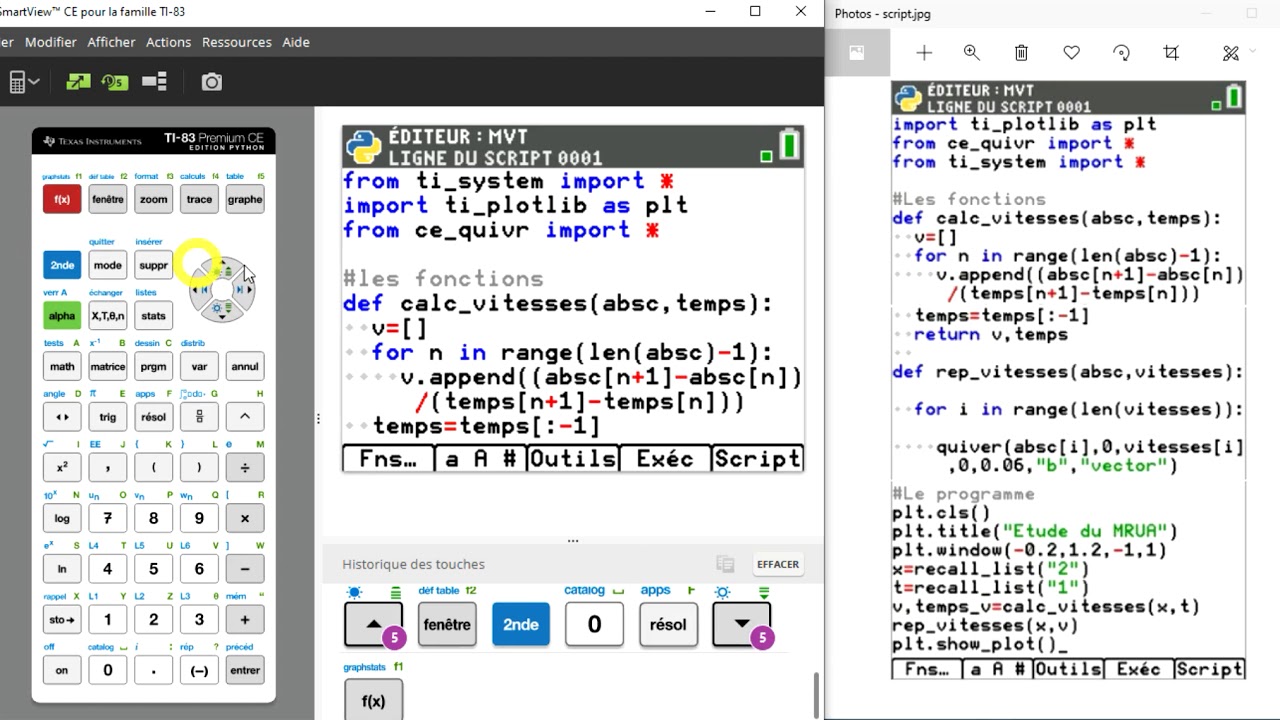Click the matrice key
The width and height of the screenshot is (1280, 720).
pos(108,366)
